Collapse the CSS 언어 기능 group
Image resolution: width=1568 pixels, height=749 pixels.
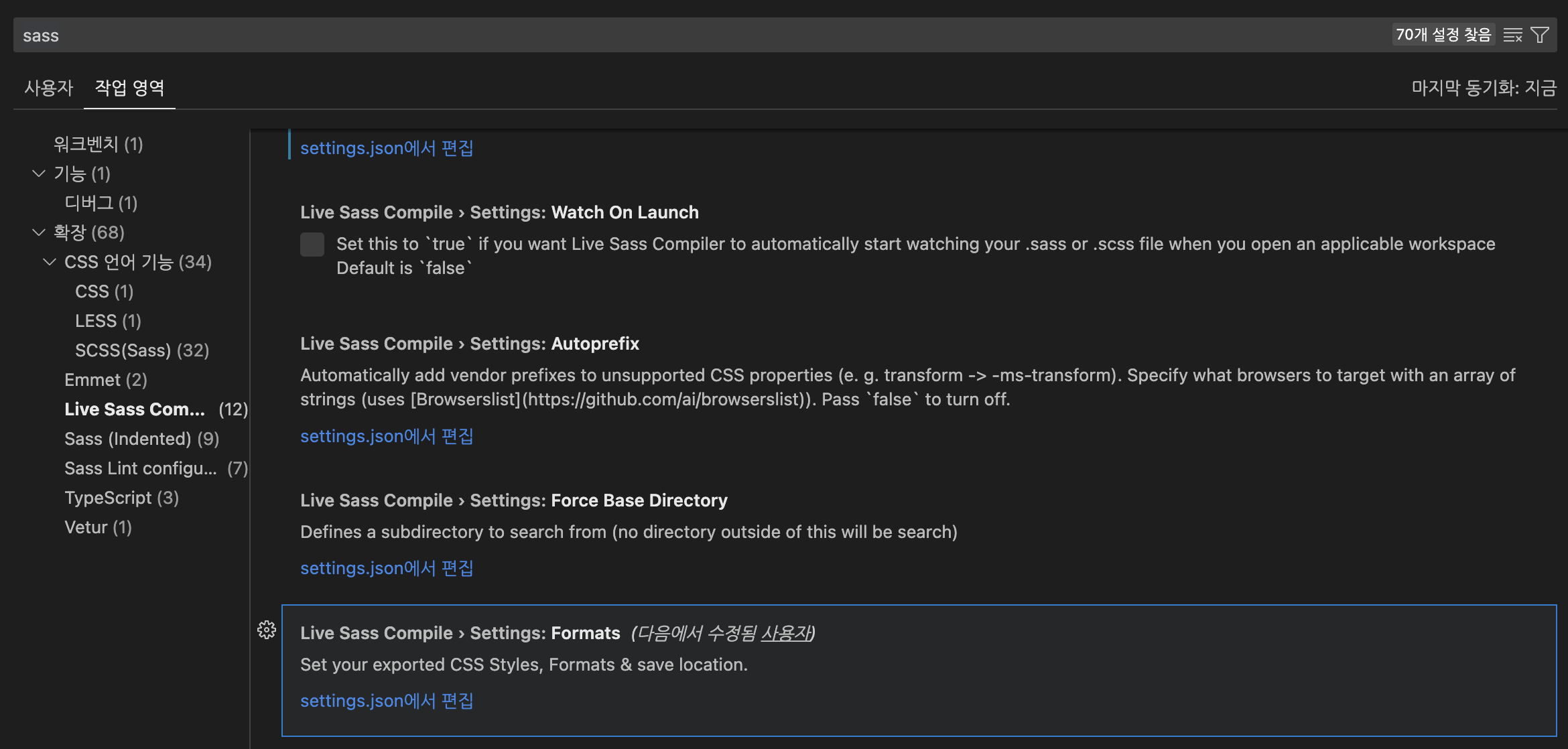[50, 262]
